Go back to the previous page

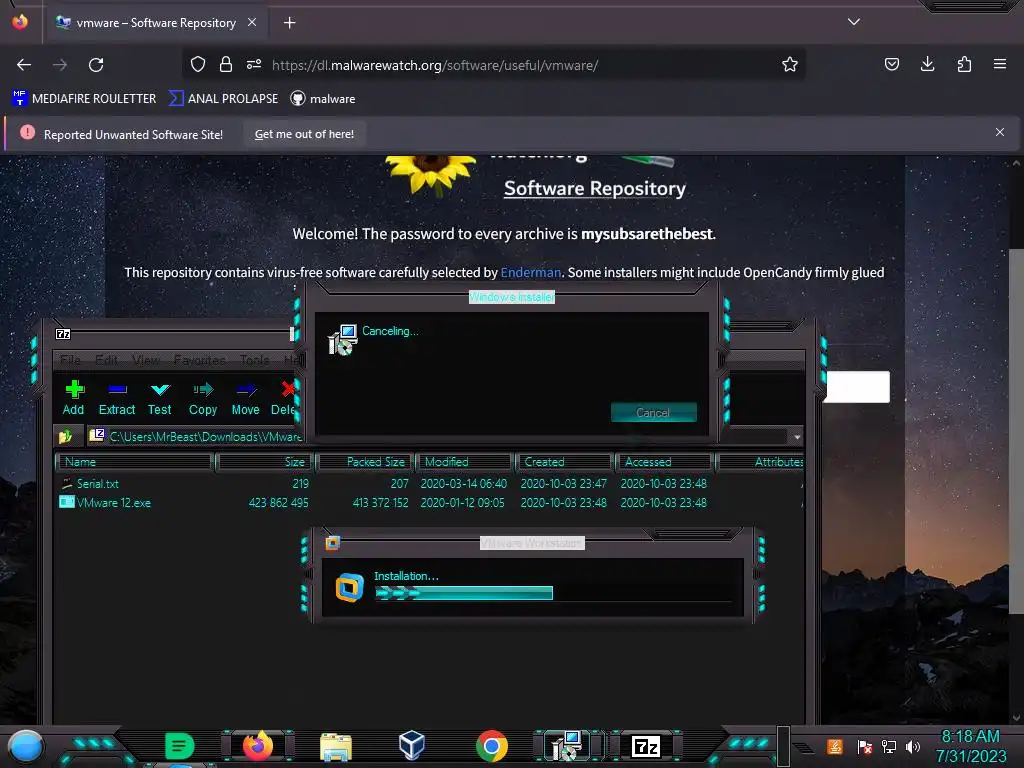click(24, 65)
